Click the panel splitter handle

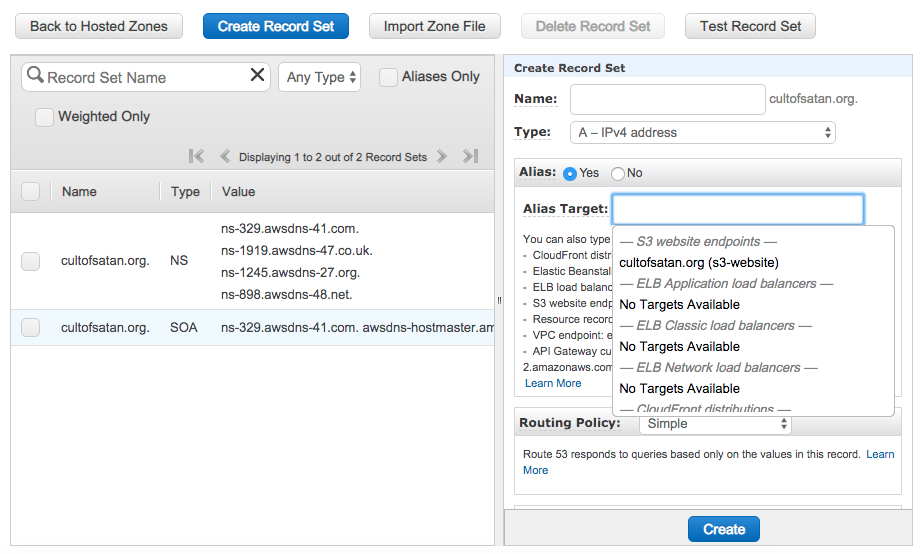[499, 300]
